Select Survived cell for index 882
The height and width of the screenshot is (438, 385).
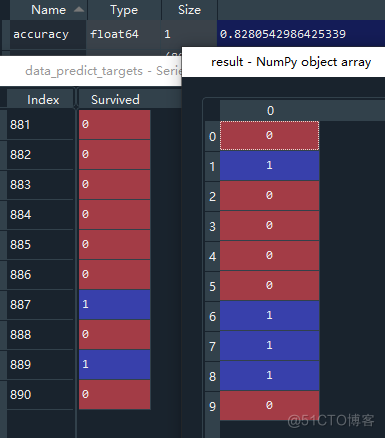(115, 155)
